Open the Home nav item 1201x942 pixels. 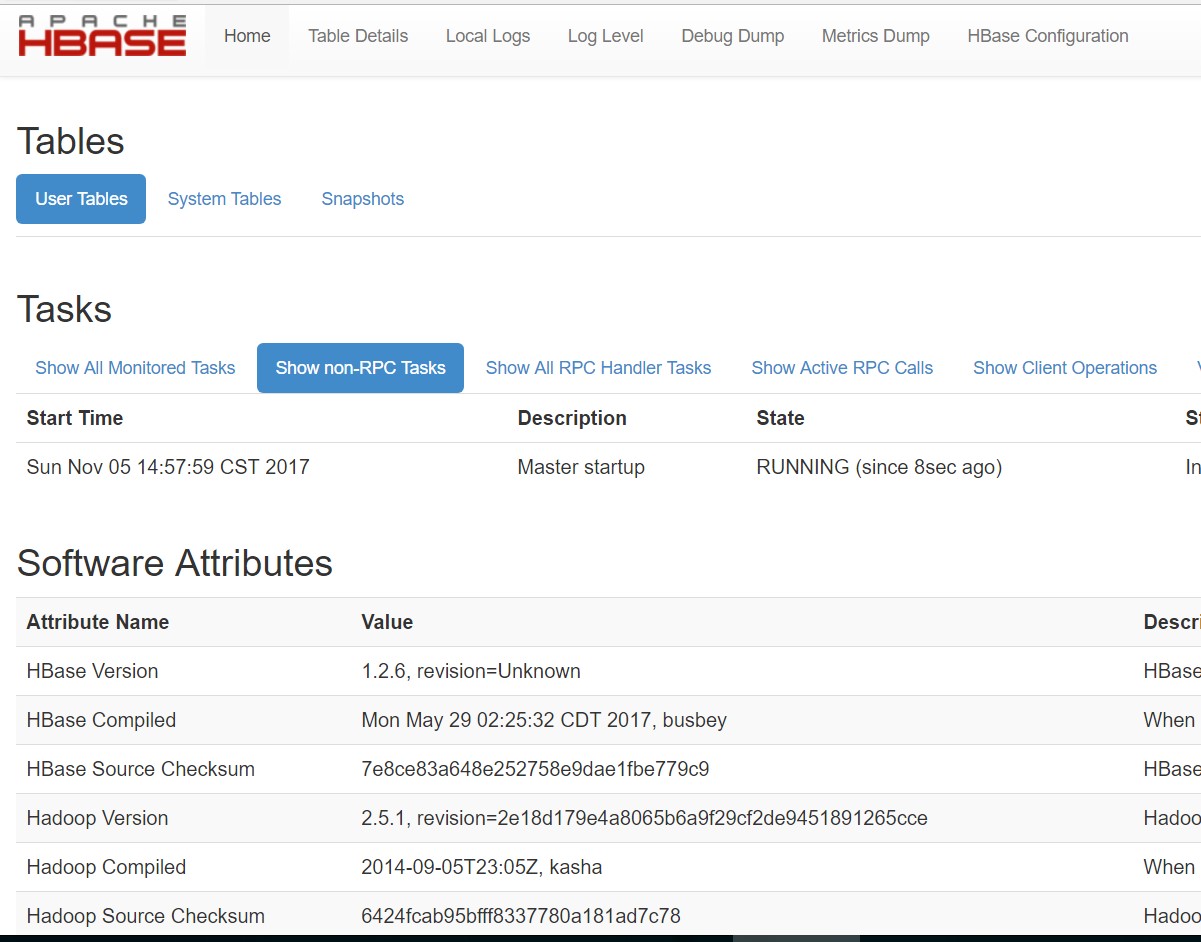pos(247,36)
